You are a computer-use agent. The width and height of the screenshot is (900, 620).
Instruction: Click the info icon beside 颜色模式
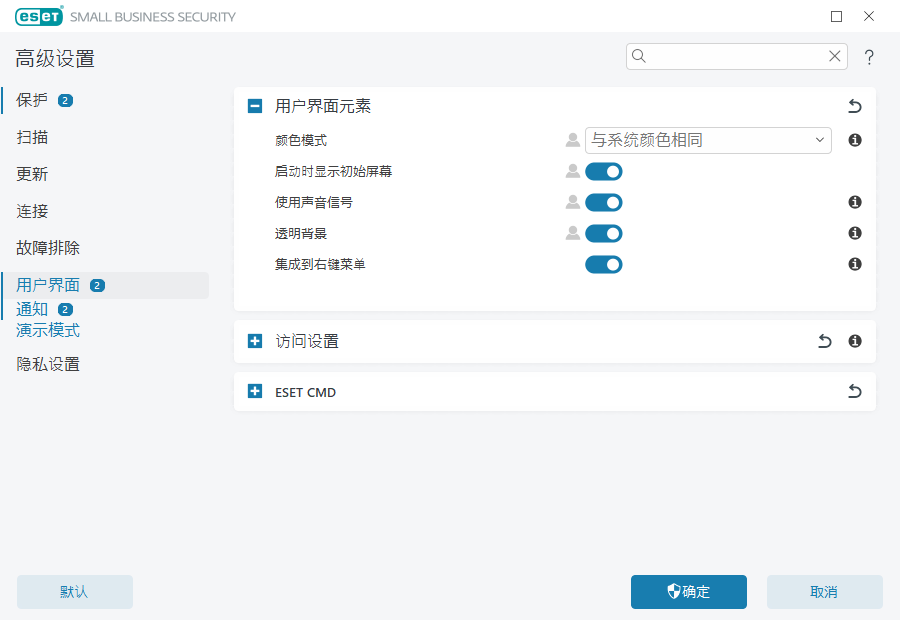[854, 140]
